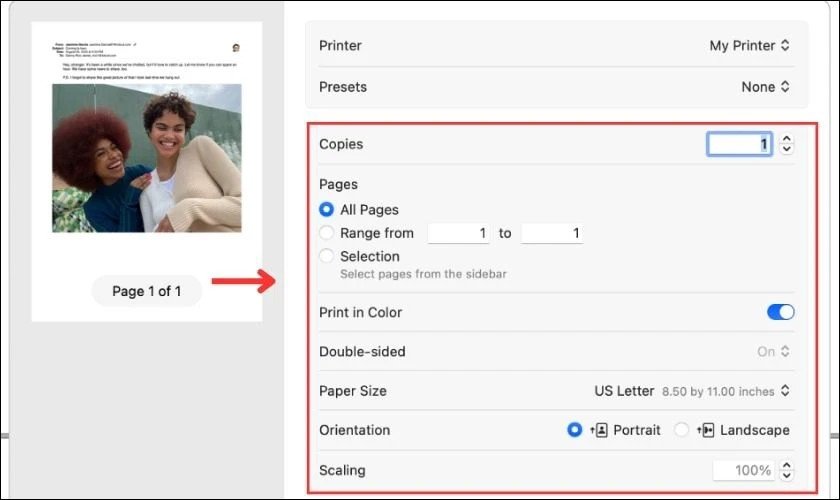840x500 pixels.
Task: Click the Page 1 of 1 label
Action: coord(146,291)
